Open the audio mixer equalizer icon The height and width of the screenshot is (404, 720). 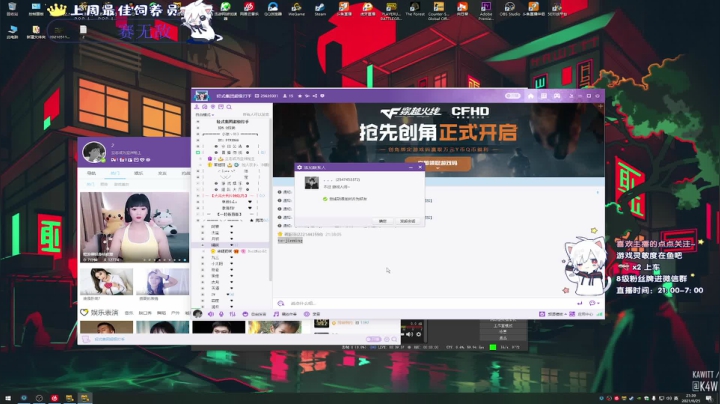(232, 314)
